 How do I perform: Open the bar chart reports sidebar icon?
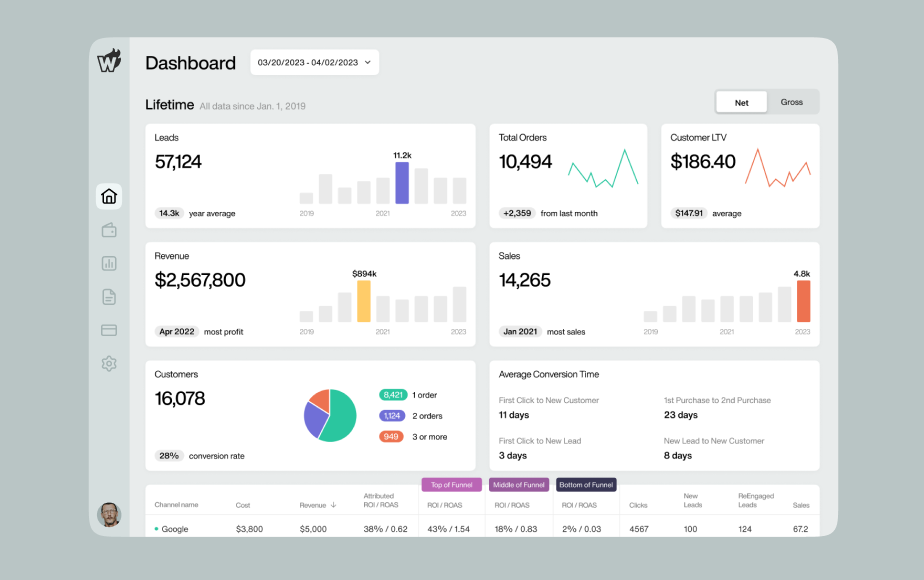109,263
